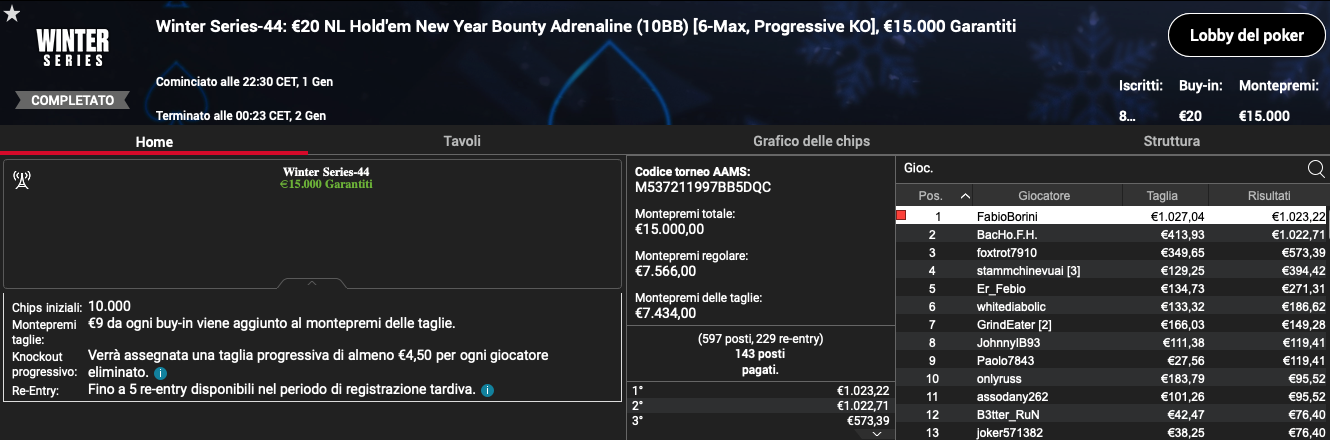1330x440 pixels.
Task: Open the Re-Entry info icon
Action: click(487, 390)
